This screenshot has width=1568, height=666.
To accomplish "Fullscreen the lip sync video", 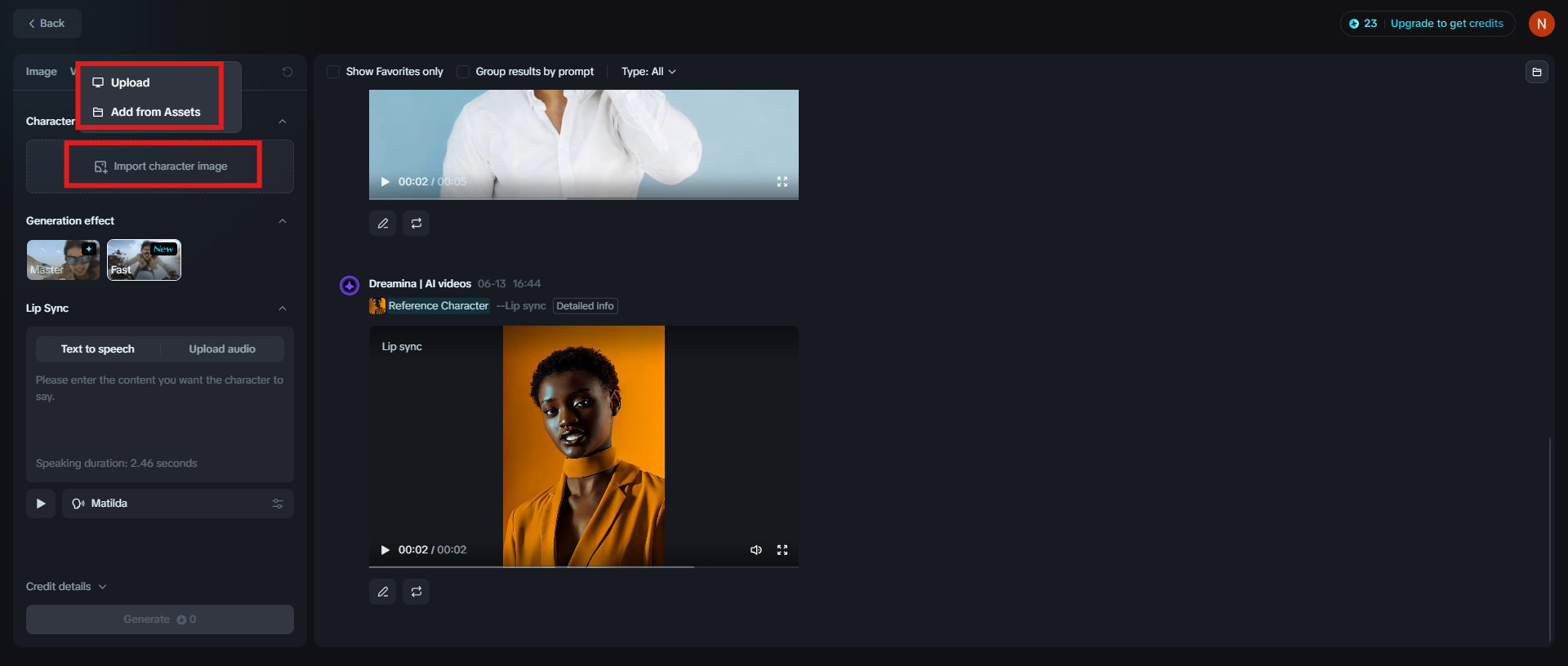I will pos(782,550).
